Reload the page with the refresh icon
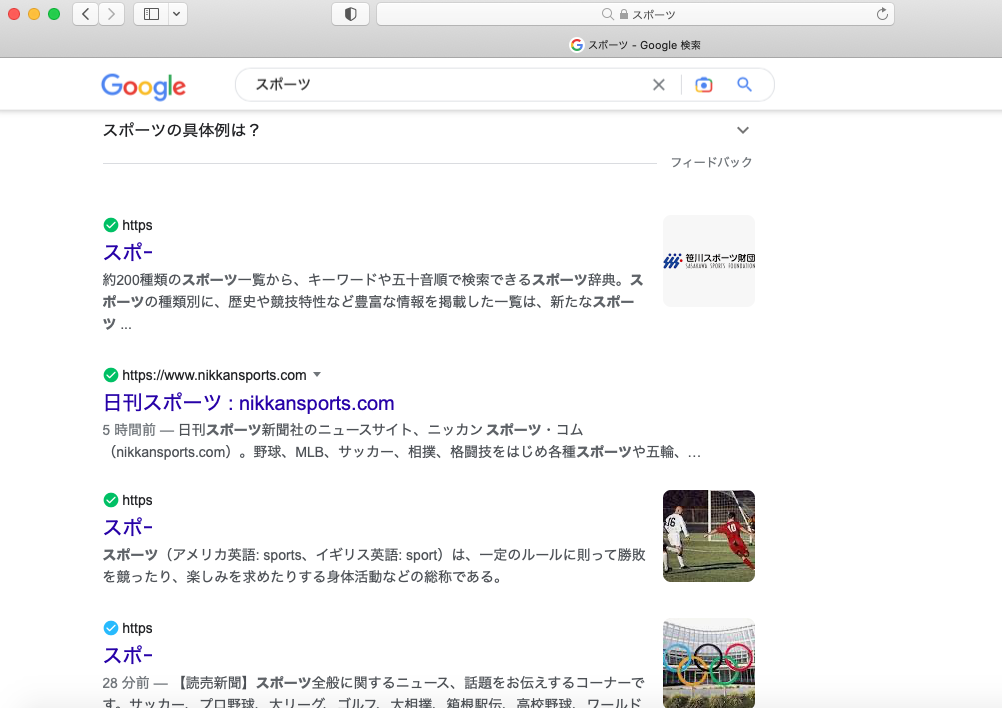Viewport: 1002px width, 708px height. coord(882,14)
